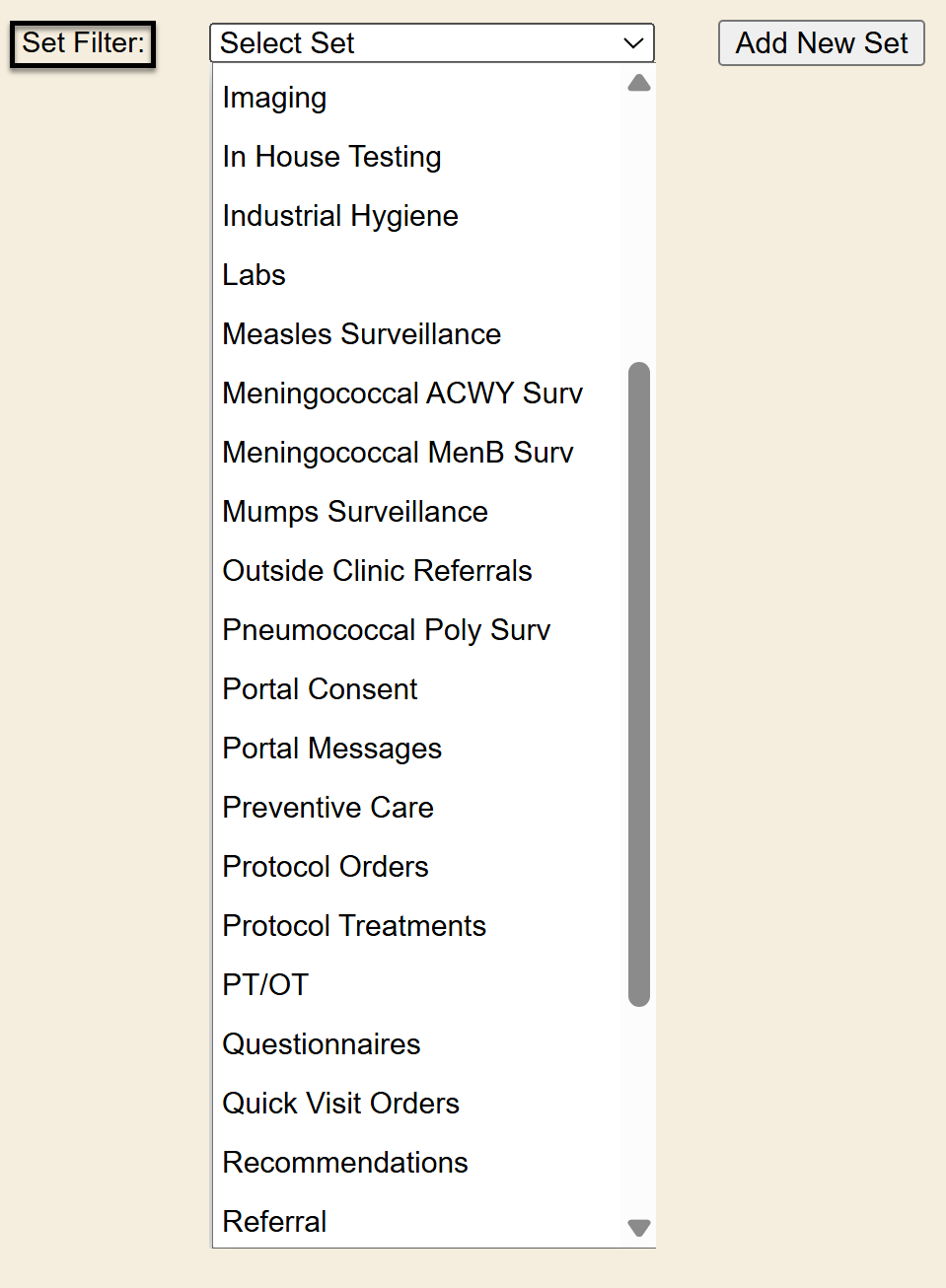Pick the Labs option
This screenshot has width=946, height=1288.
tap(255, 275)
